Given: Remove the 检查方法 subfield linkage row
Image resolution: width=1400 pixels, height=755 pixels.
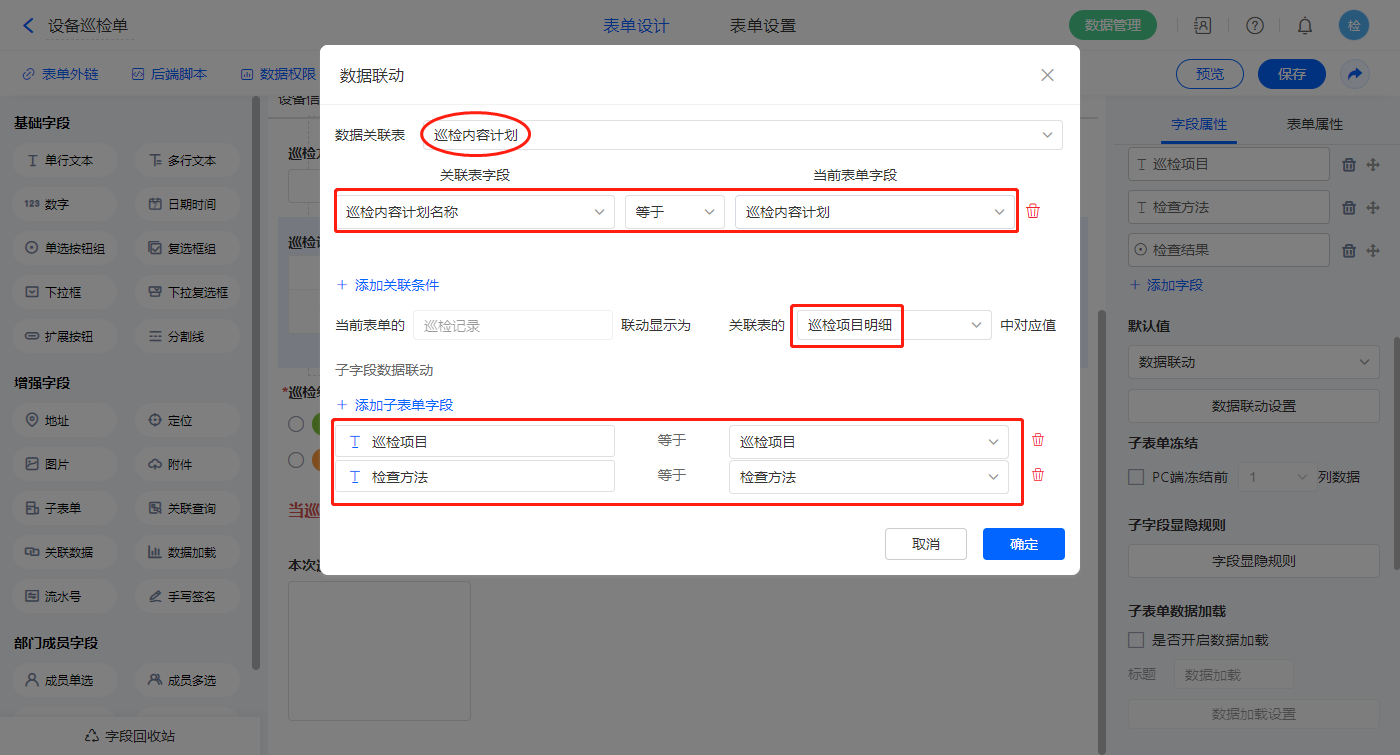Looking at the screenshot, I should (1038, 475).
